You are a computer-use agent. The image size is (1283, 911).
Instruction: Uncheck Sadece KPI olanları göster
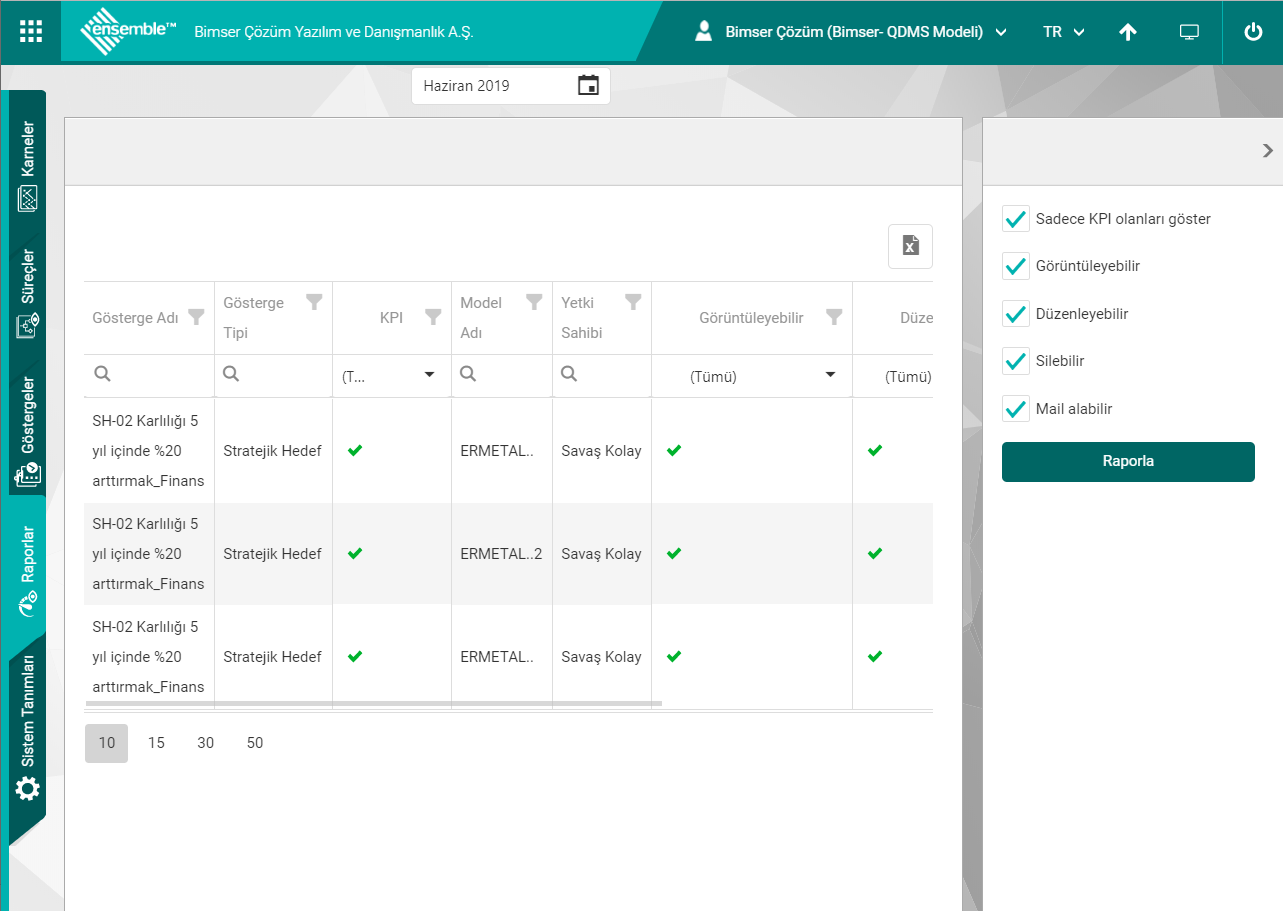pos(1016,219)
